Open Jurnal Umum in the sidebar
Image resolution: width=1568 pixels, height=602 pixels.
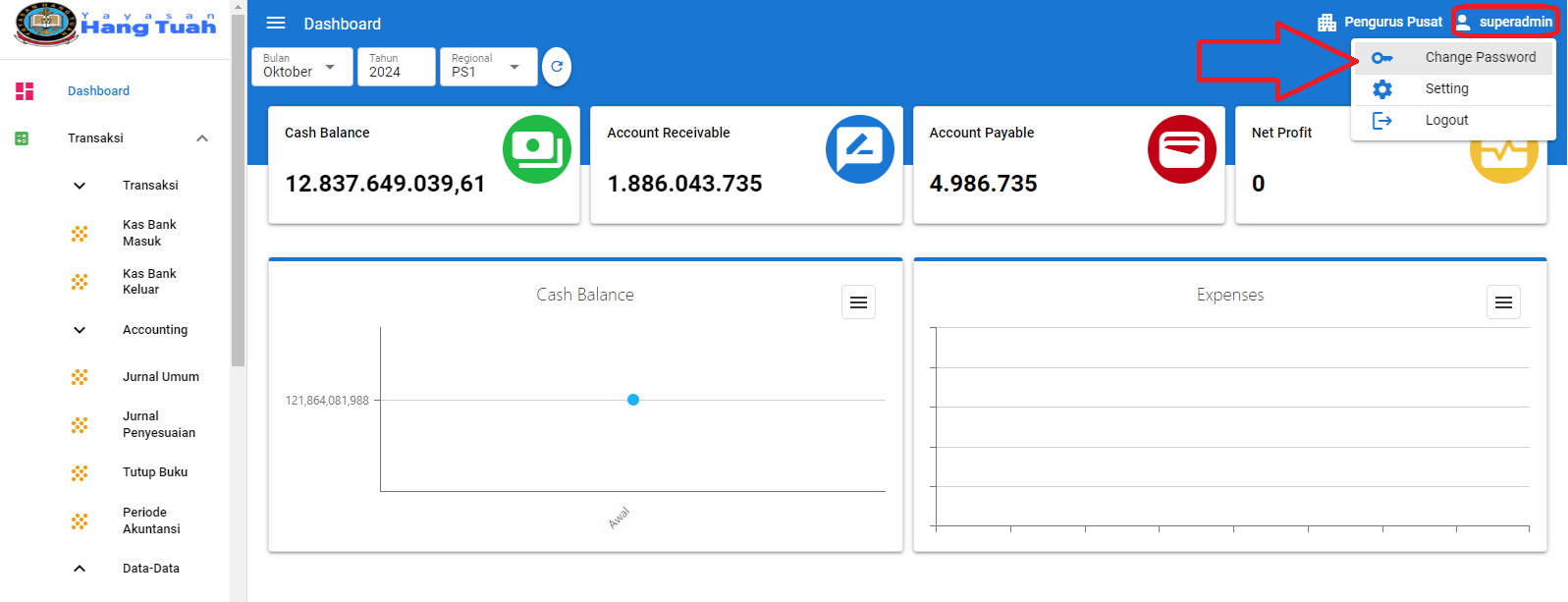point(160,377)
